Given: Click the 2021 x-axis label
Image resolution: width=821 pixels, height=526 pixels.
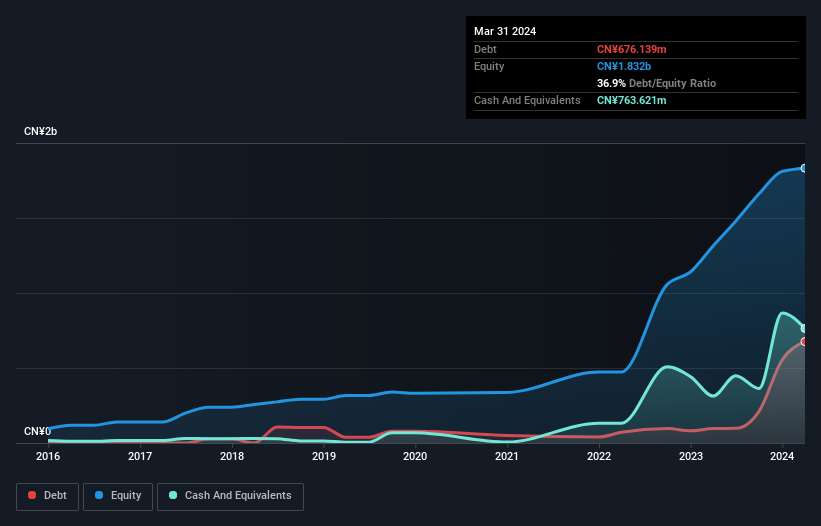Looking at the screenshot, I should [x=507, y=456].
